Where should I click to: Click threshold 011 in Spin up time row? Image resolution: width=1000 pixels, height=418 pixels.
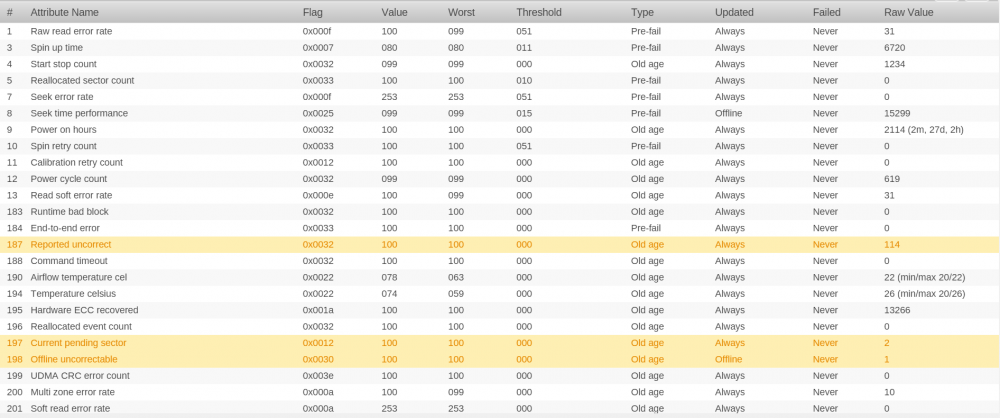pos(524,48)
